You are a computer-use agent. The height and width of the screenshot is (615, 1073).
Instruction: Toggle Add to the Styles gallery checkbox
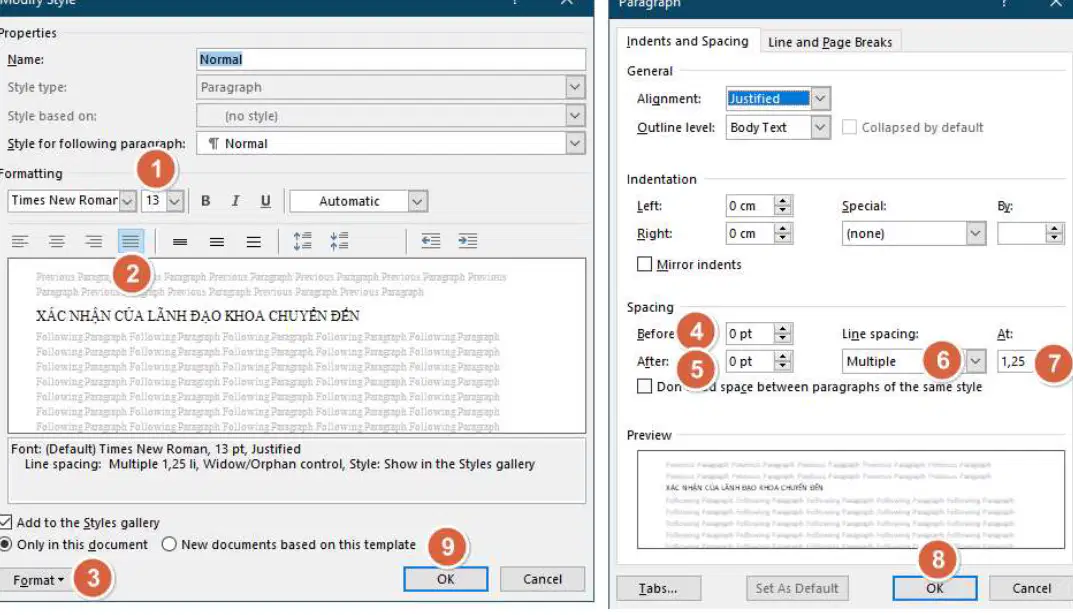tap(6, 523)
